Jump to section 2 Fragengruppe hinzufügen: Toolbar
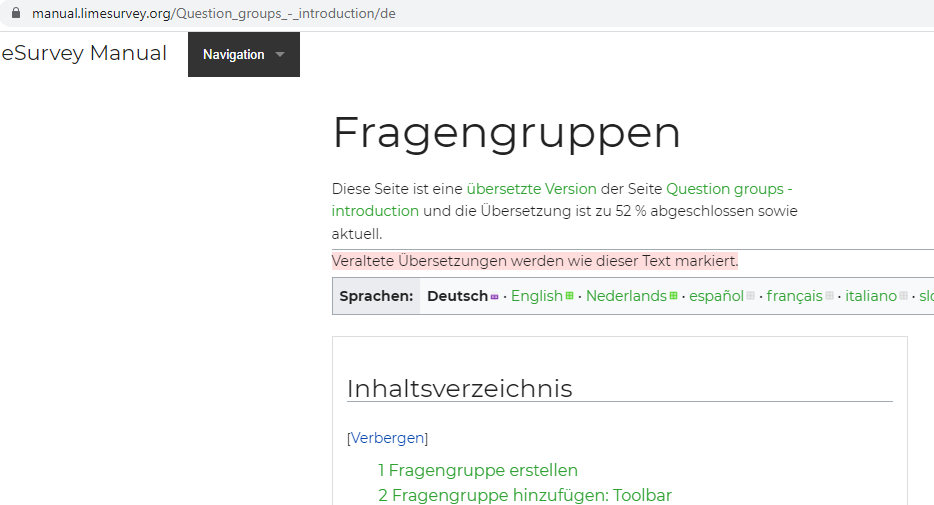 pyautogui.click(x=525, y=495)
